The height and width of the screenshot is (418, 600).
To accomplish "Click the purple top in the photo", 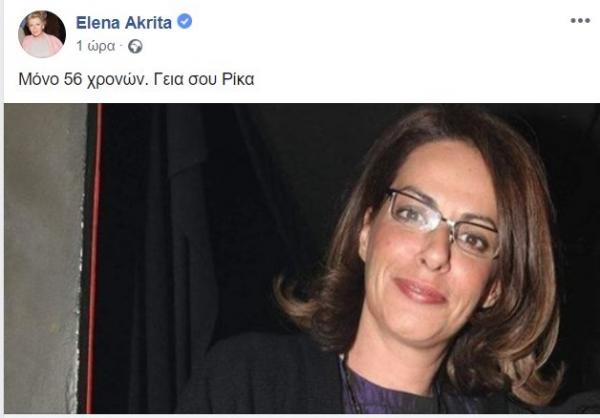I will coord(383,392).
